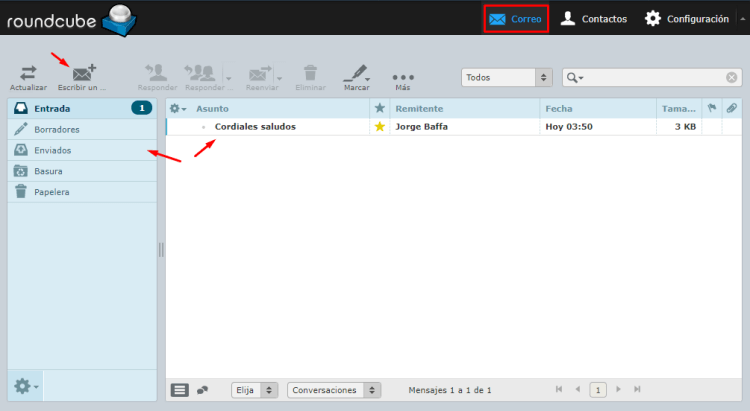Open the Más three-dots menu

403,76
